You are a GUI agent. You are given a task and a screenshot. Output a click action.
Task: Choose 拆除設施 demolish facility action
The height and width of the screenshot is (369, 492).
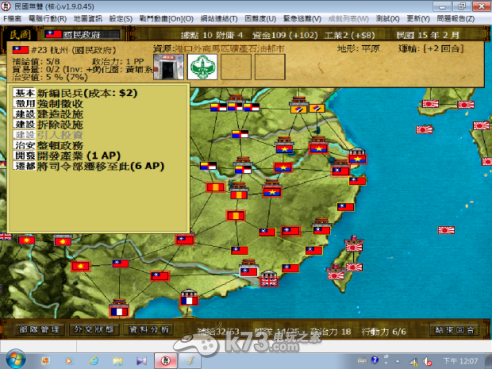(x=48, y=124)
